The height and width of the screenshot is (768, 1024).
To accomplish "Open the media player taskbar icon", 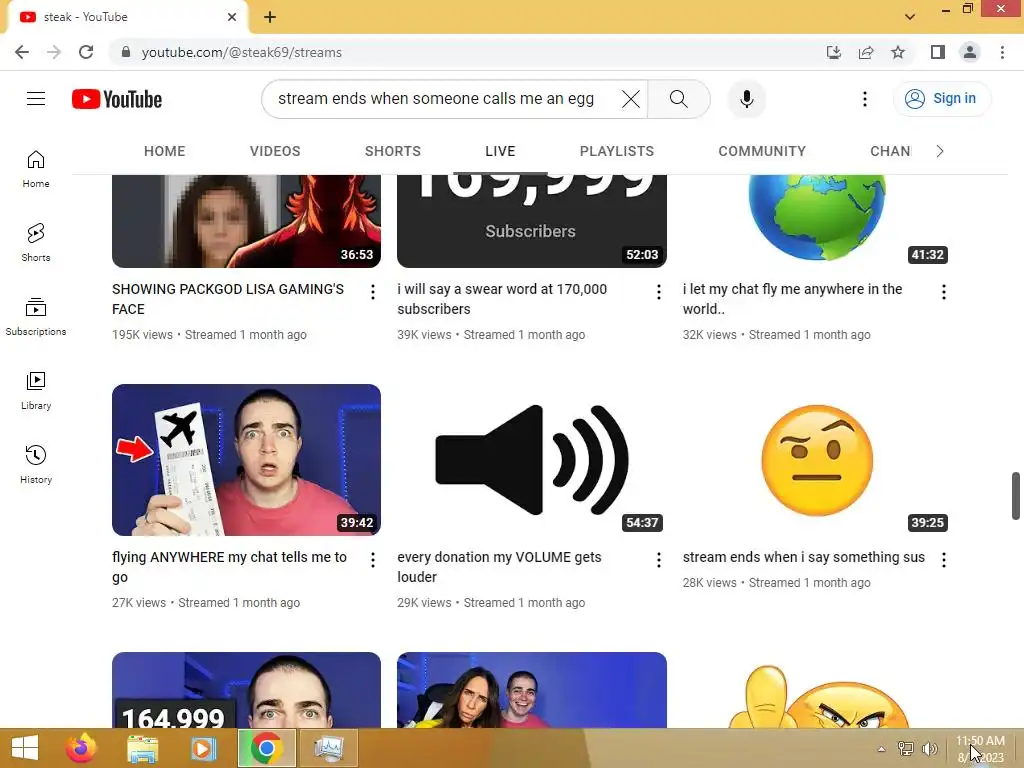I will (x=203, y=748).
